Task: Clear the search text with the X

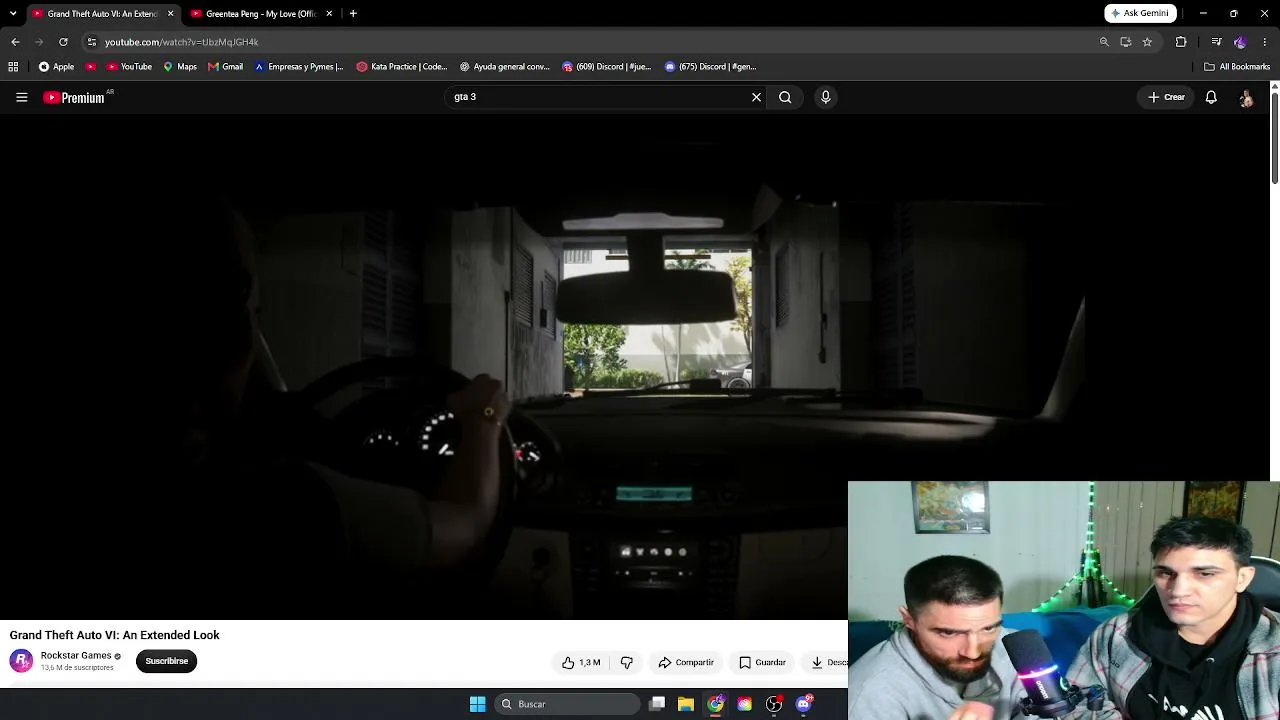Action: tap(756, 97)
